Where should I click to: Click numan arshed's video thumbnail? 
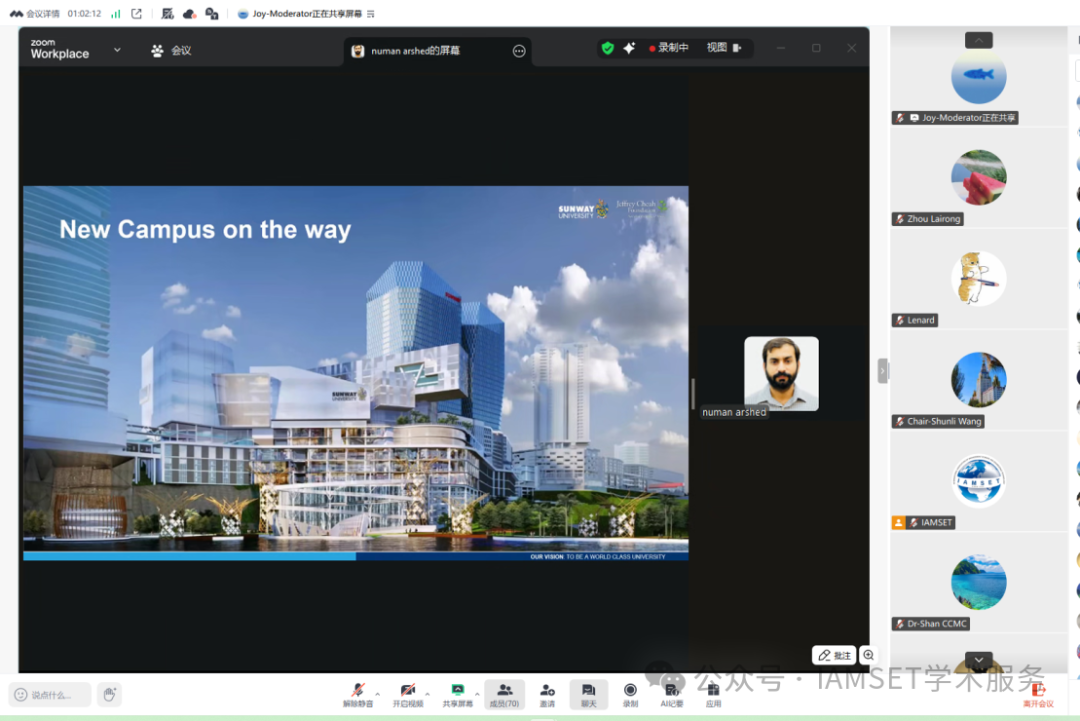point(781,373)
